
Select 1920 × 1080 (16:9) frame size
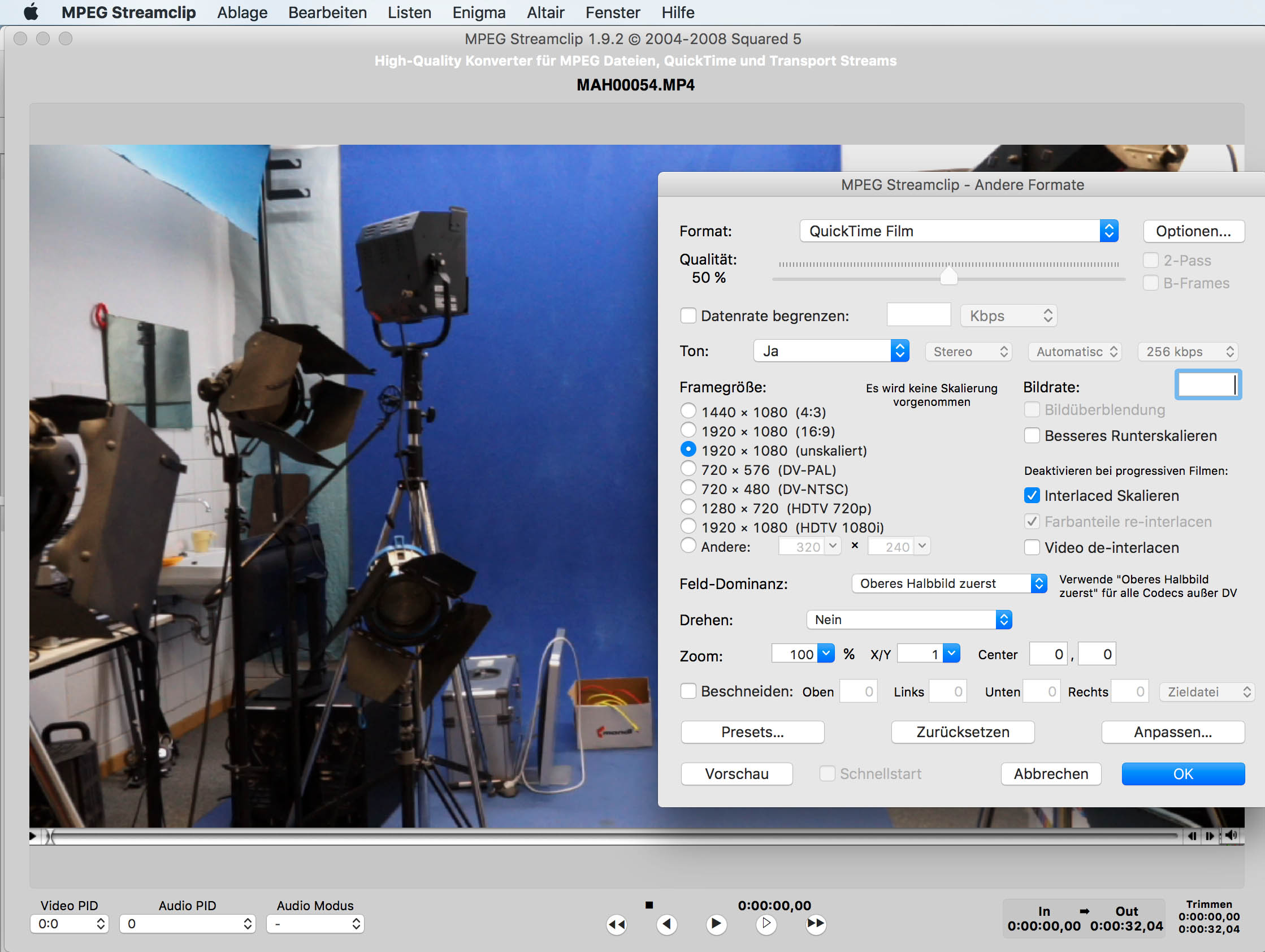click(688, 430)
